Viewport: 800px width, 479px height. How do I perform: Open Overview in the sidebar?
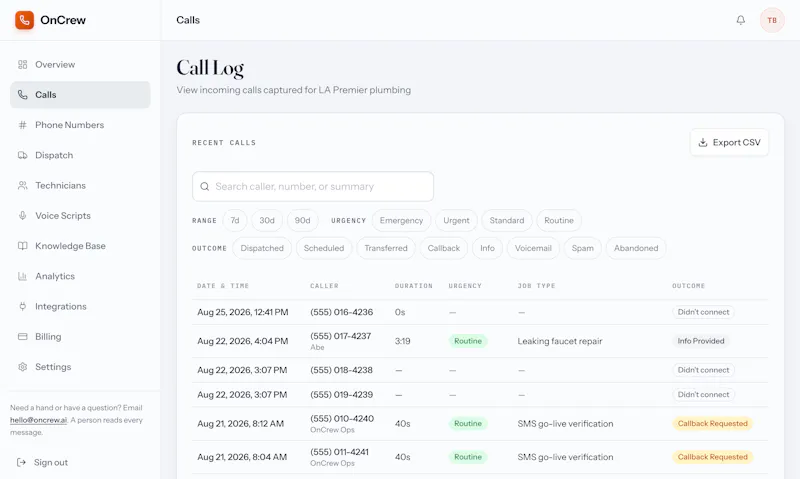(x=80, y=64)
